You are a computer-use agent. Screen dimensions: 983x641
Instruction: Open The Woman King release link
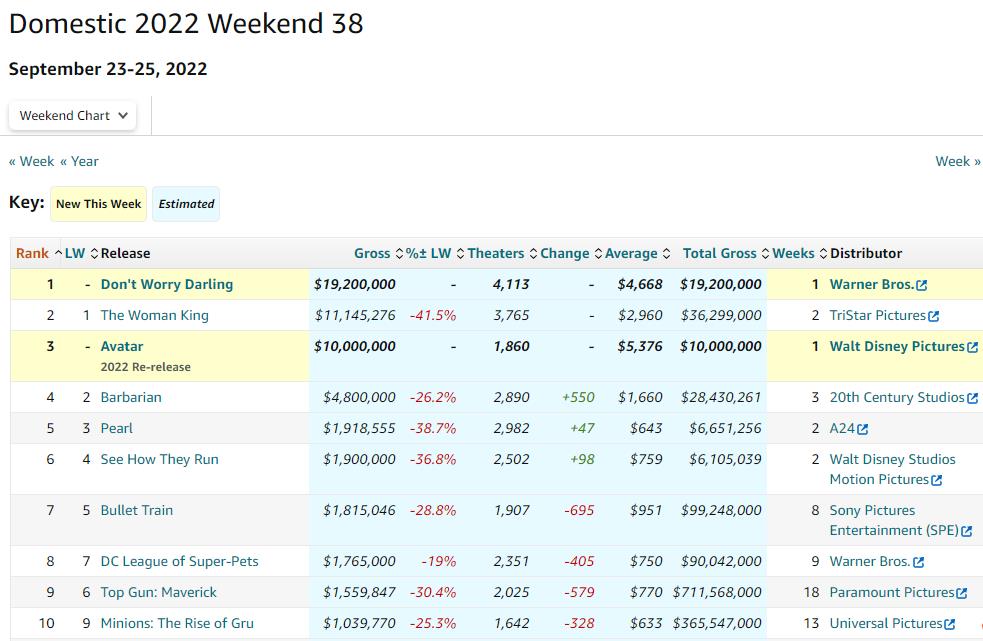(154, 315)
